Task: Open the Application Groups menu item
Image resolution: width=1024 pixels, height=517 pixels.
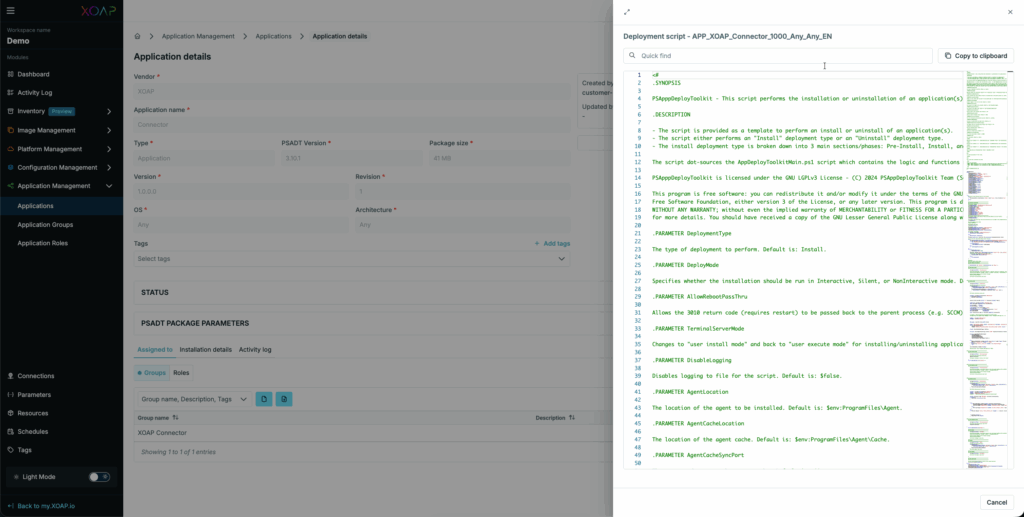Action: point(45,224)
